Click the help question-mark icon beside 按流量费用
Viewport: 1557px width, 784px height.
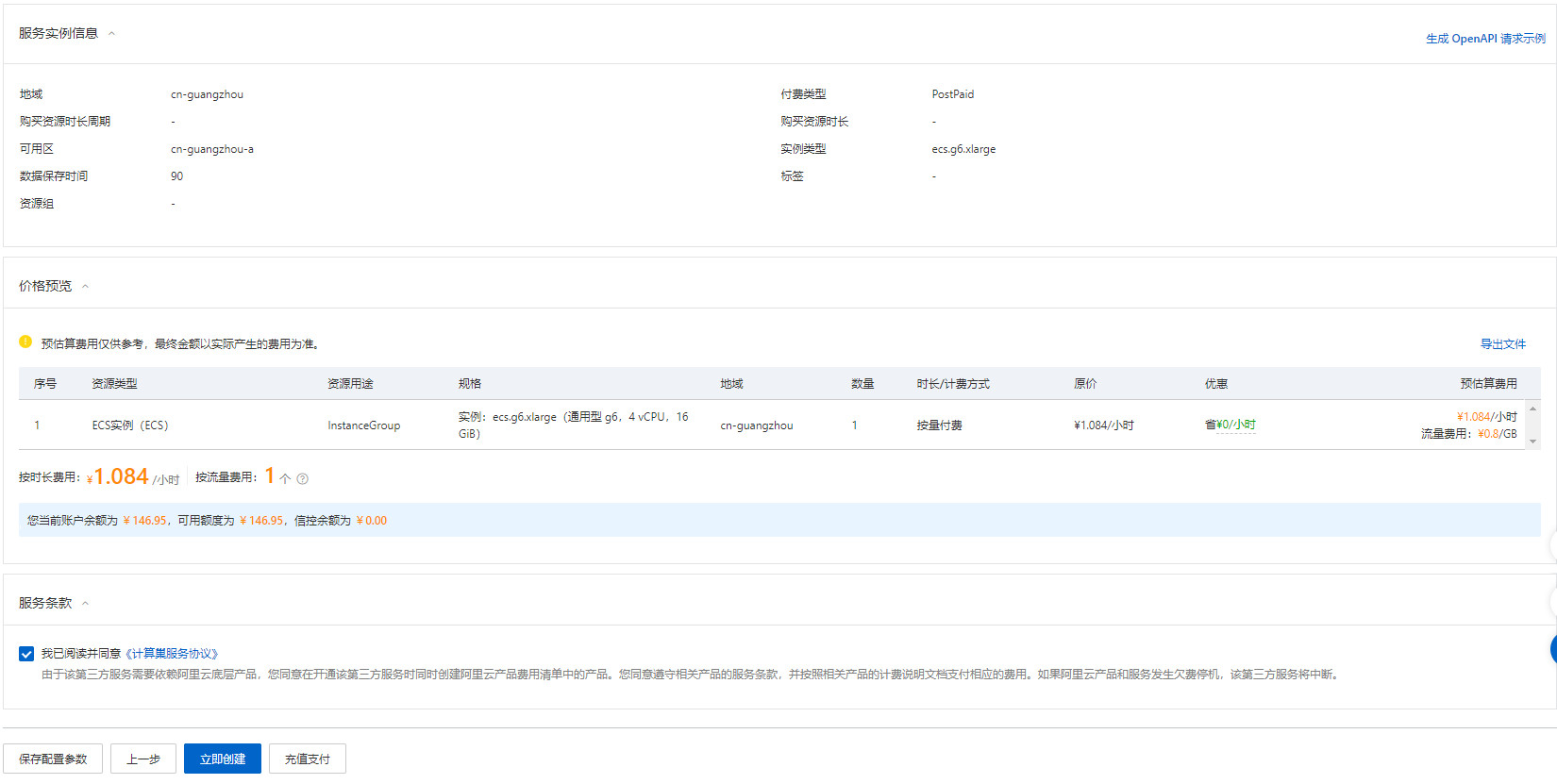[x=302, y=479]
